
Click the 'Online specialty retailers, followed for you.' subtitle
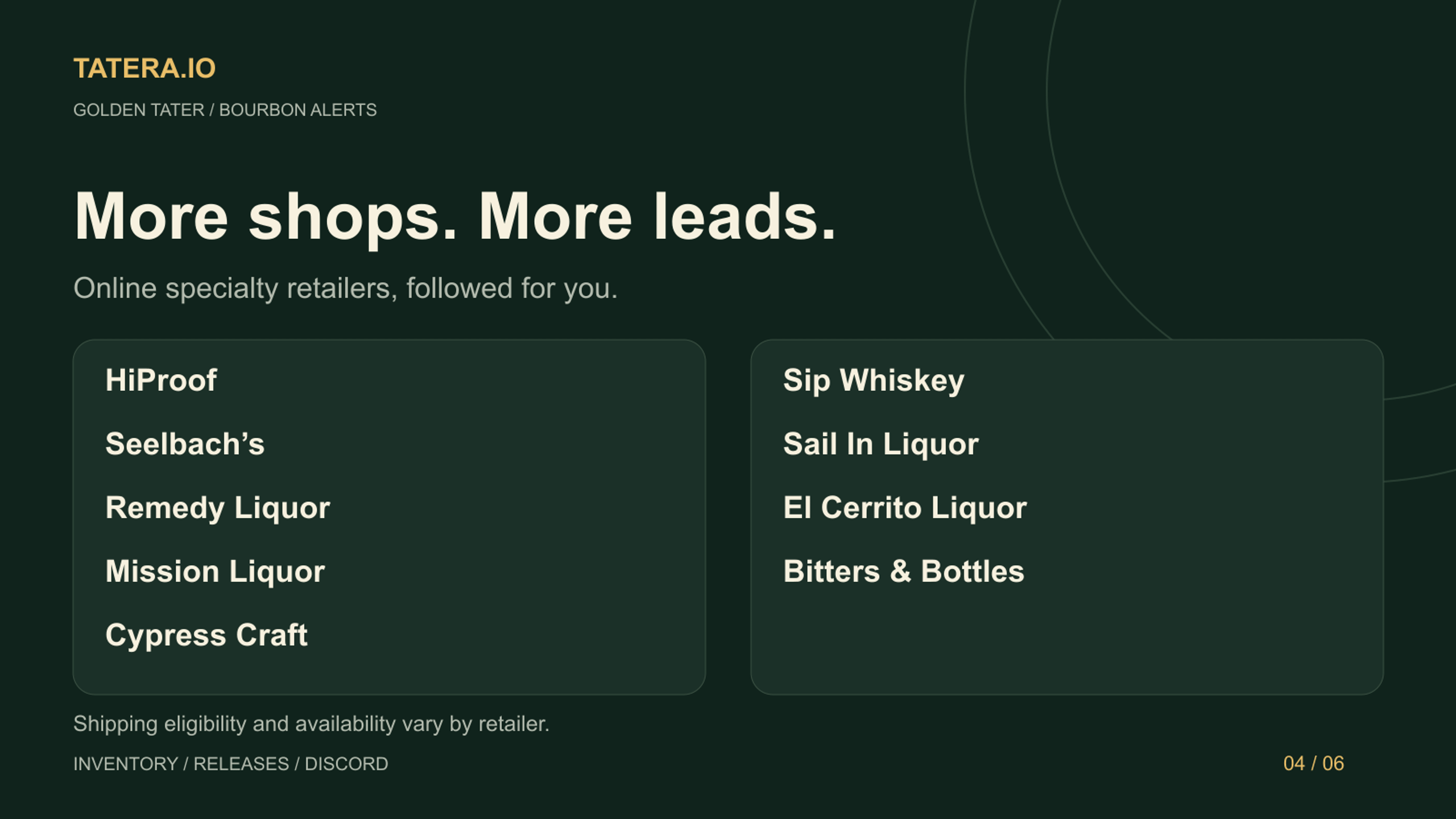[345, 288]
